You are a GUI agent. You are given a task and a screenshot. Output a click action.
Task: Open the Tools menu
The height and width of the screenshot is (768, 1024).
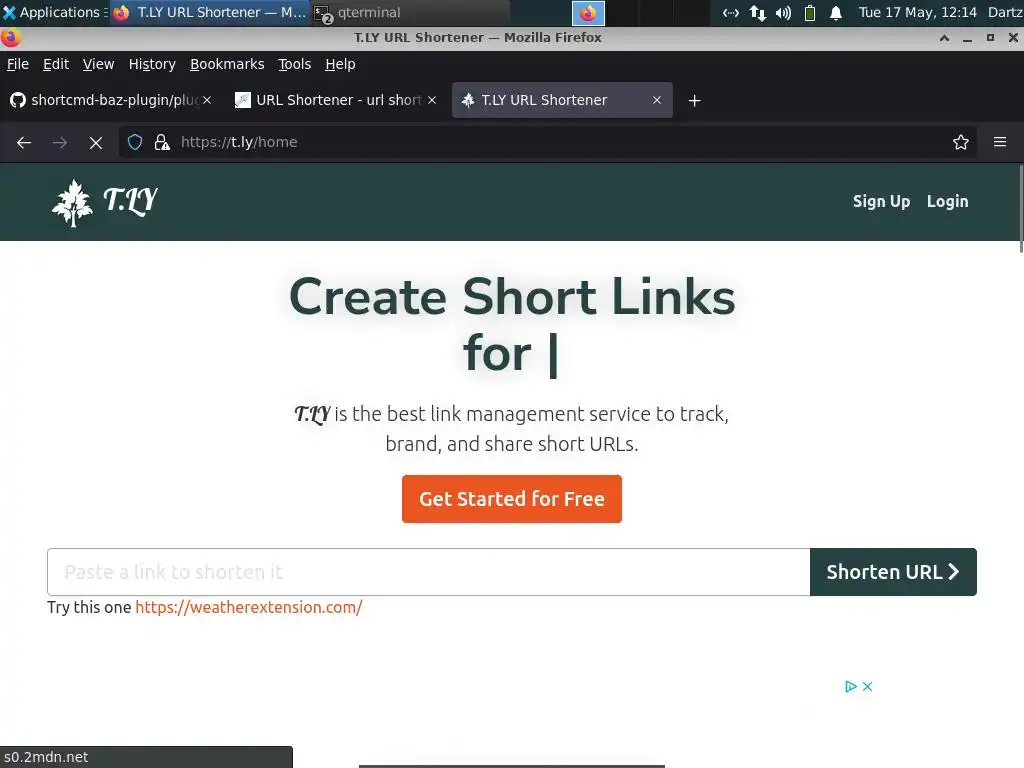tap(294, 64)
